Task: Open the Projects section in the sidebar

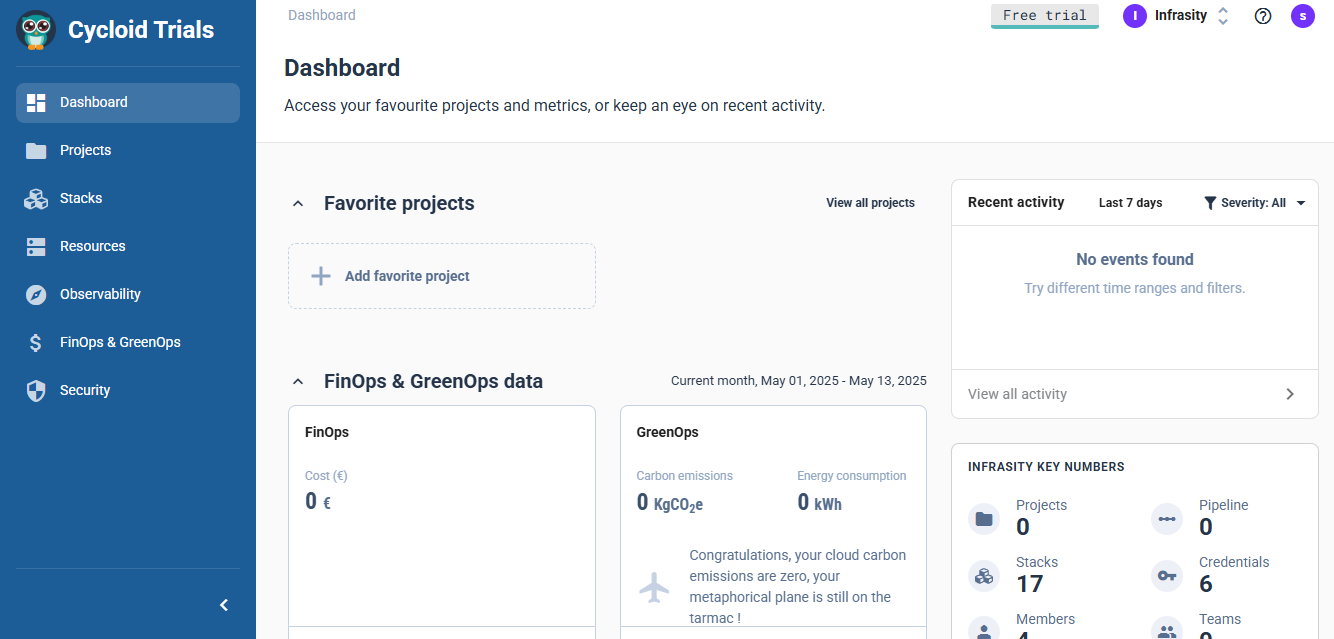Action: tap(85, 150)
